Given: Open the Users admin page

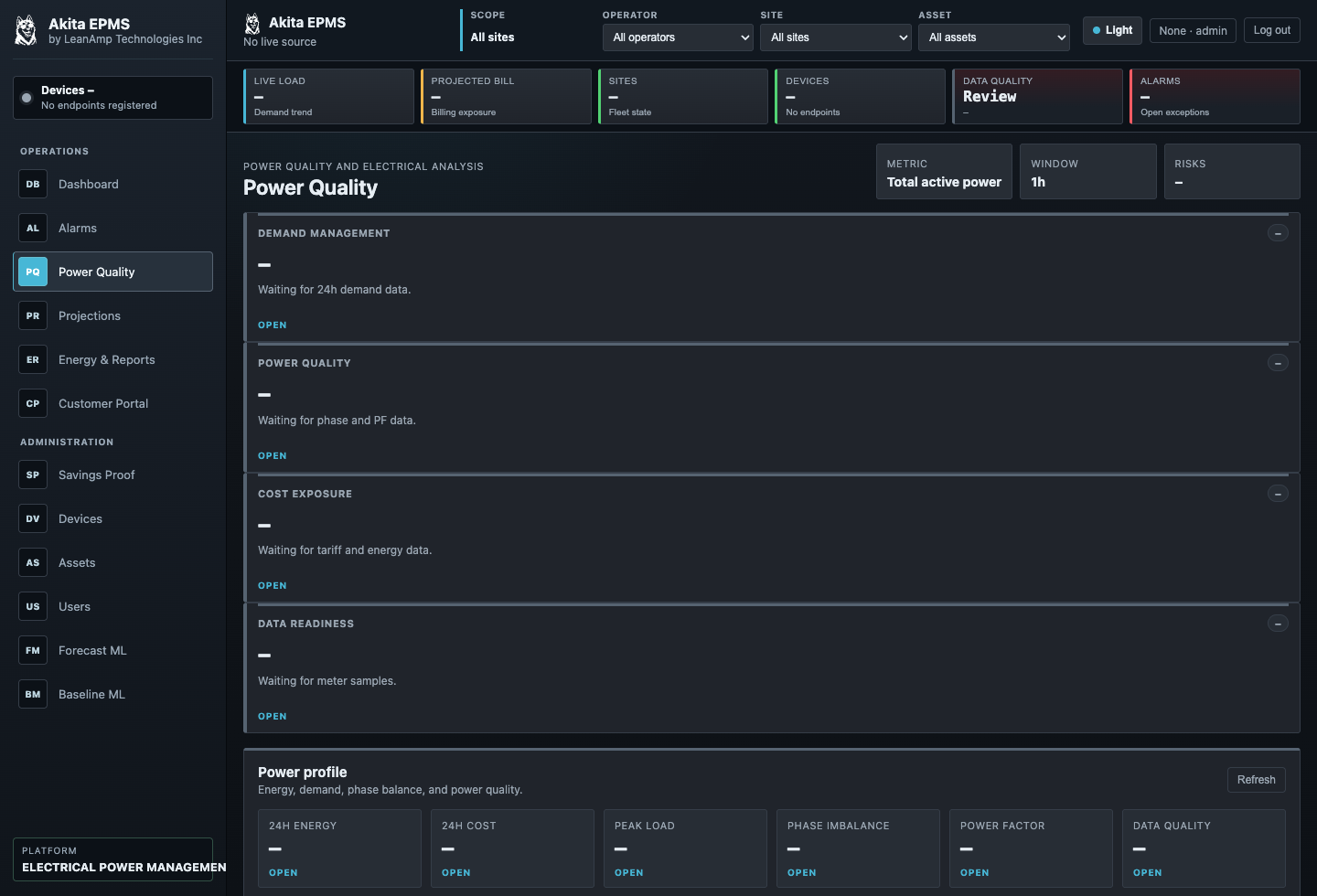Looking at the screenshot, I should point(112,606).
